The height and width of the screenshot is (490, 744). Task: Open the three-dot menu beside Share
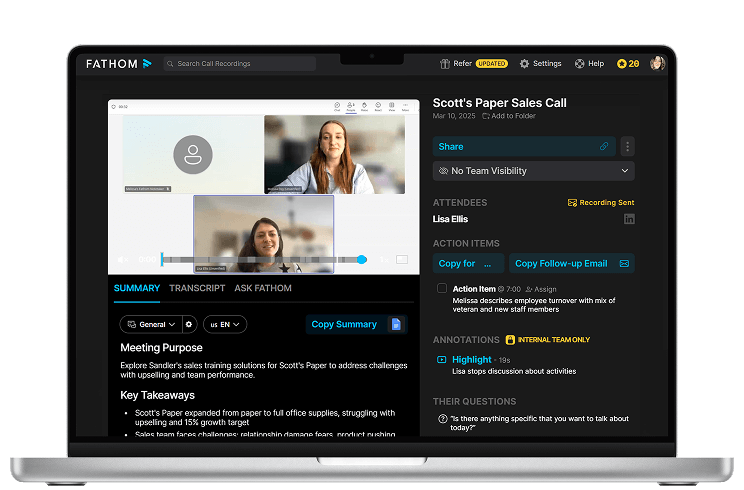click(627, 146)
